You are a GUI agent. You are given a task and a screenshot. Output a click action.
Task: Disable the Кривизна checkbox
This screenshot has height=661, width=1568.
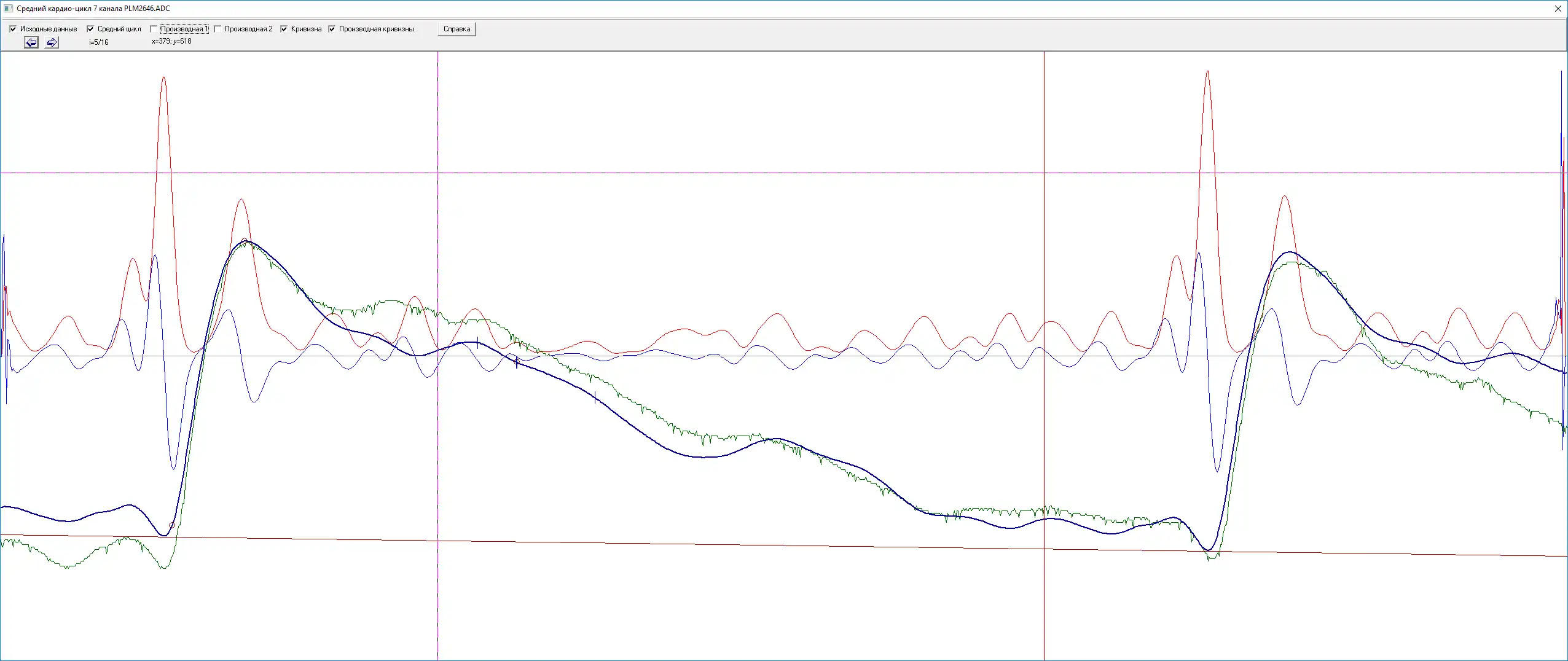coord(284,29)
